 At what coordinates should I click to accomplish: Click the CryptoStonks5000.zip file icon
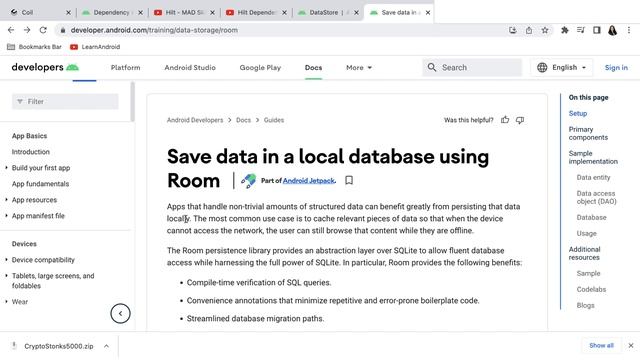pyautogui.click(x=14, y=346)
